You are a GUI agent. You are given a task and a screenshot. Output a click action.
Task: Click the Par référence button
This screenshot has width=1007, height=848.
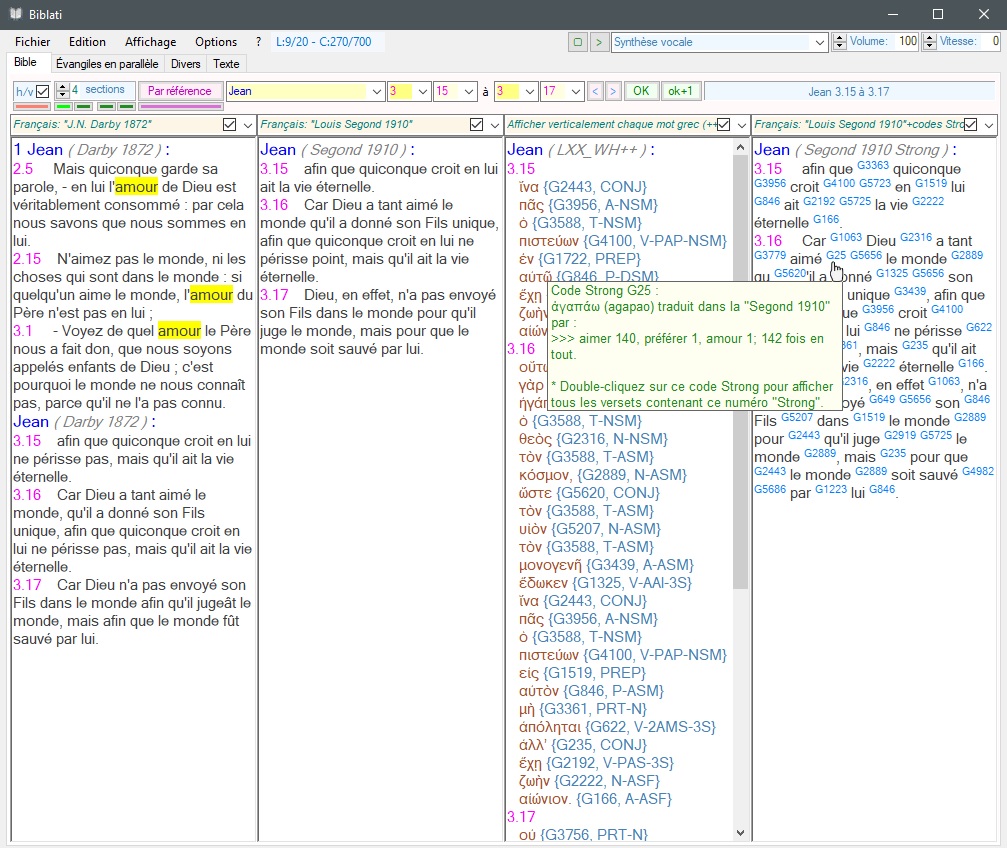[180, 91]
